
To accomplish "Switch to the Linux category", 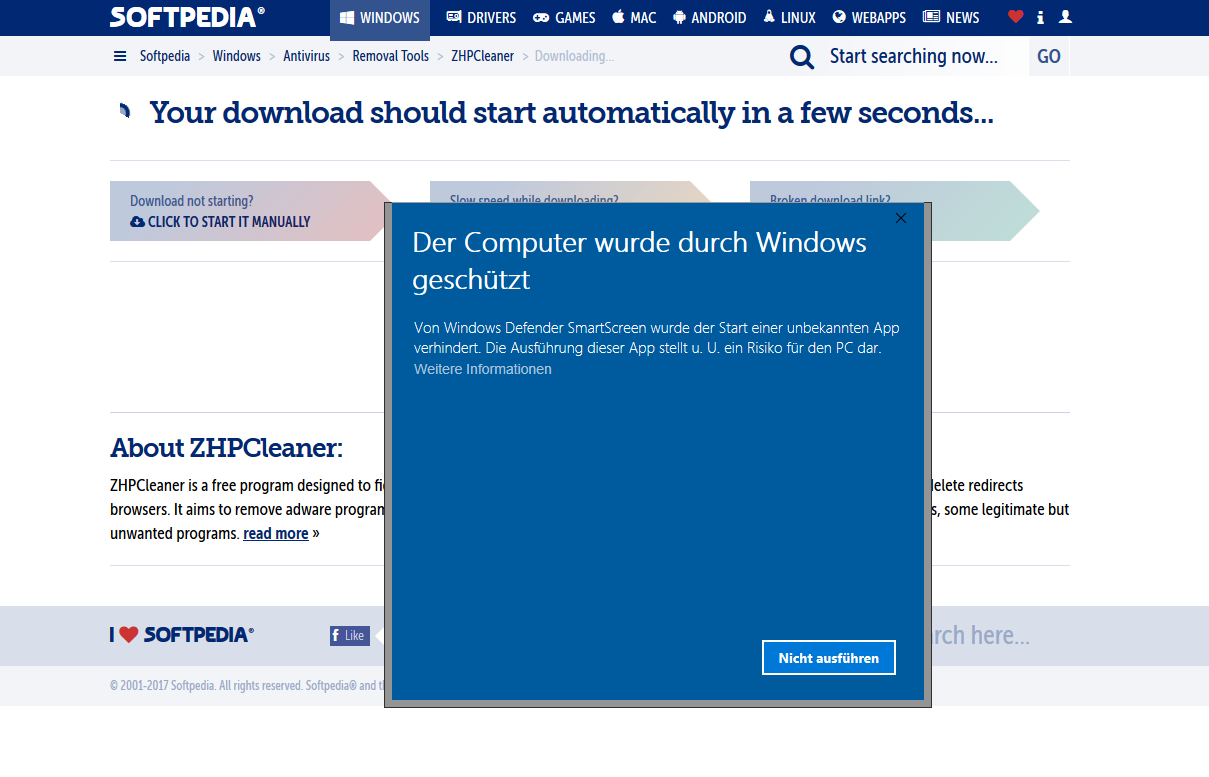I will (789, 18).
